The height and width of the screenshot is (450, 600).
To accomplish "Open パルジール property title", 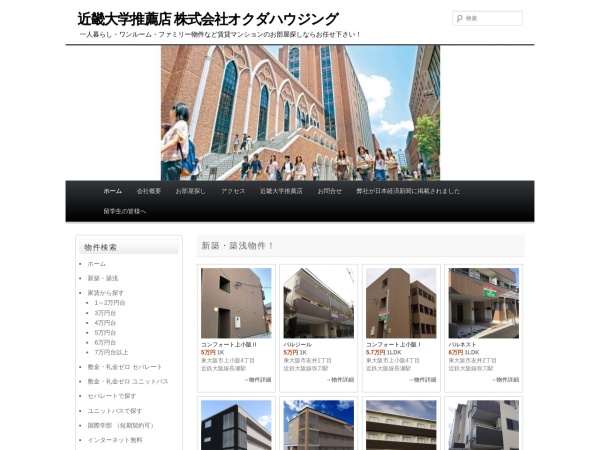I will [x=297, y=344].
